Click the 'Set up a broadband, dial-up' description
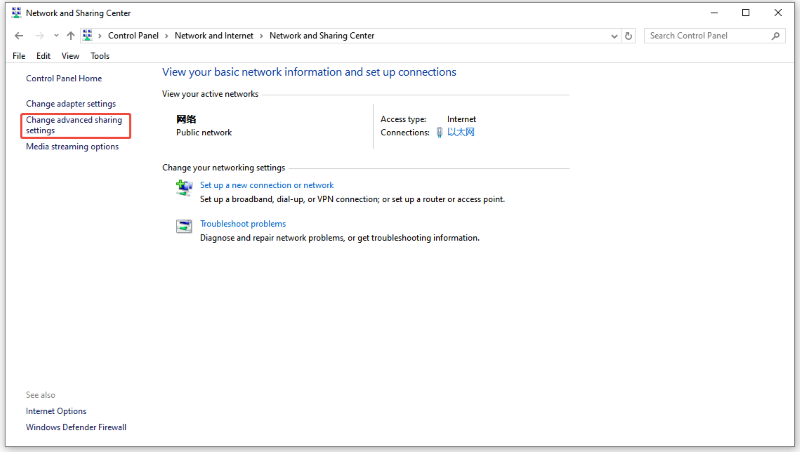 (352, 199)
